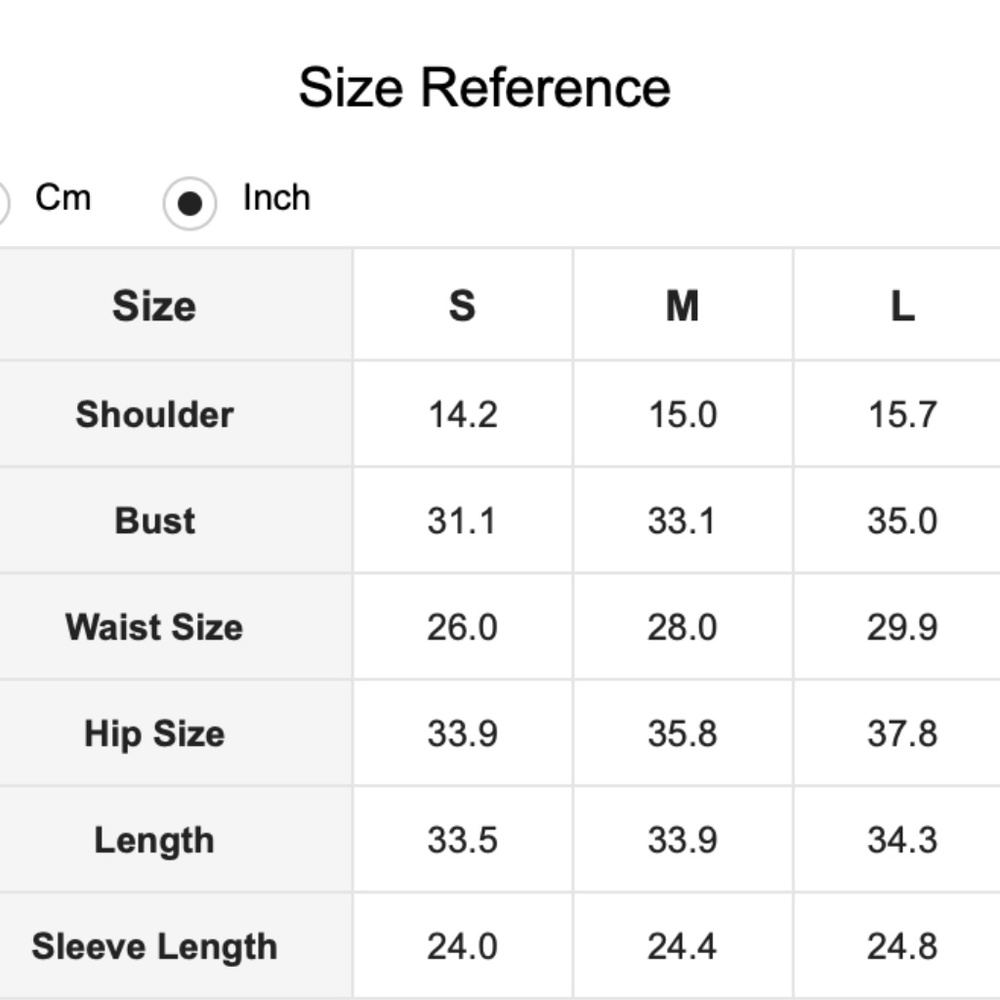The height and width of the screenshot is (1000, 1000).
Task: Select the Cm radio button
Action: (2, 203)
